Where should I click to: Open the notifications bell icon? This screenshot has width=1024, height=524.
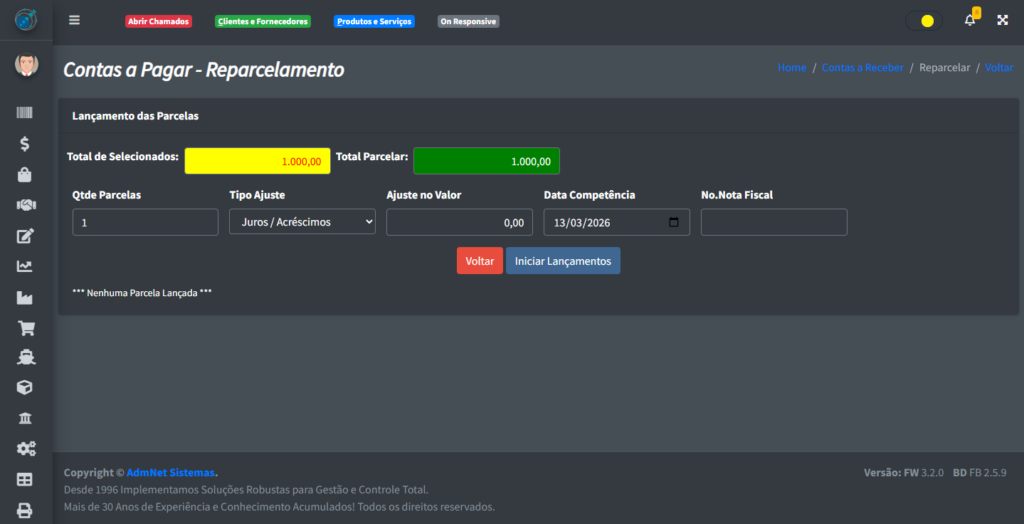(x=969, y=20)
